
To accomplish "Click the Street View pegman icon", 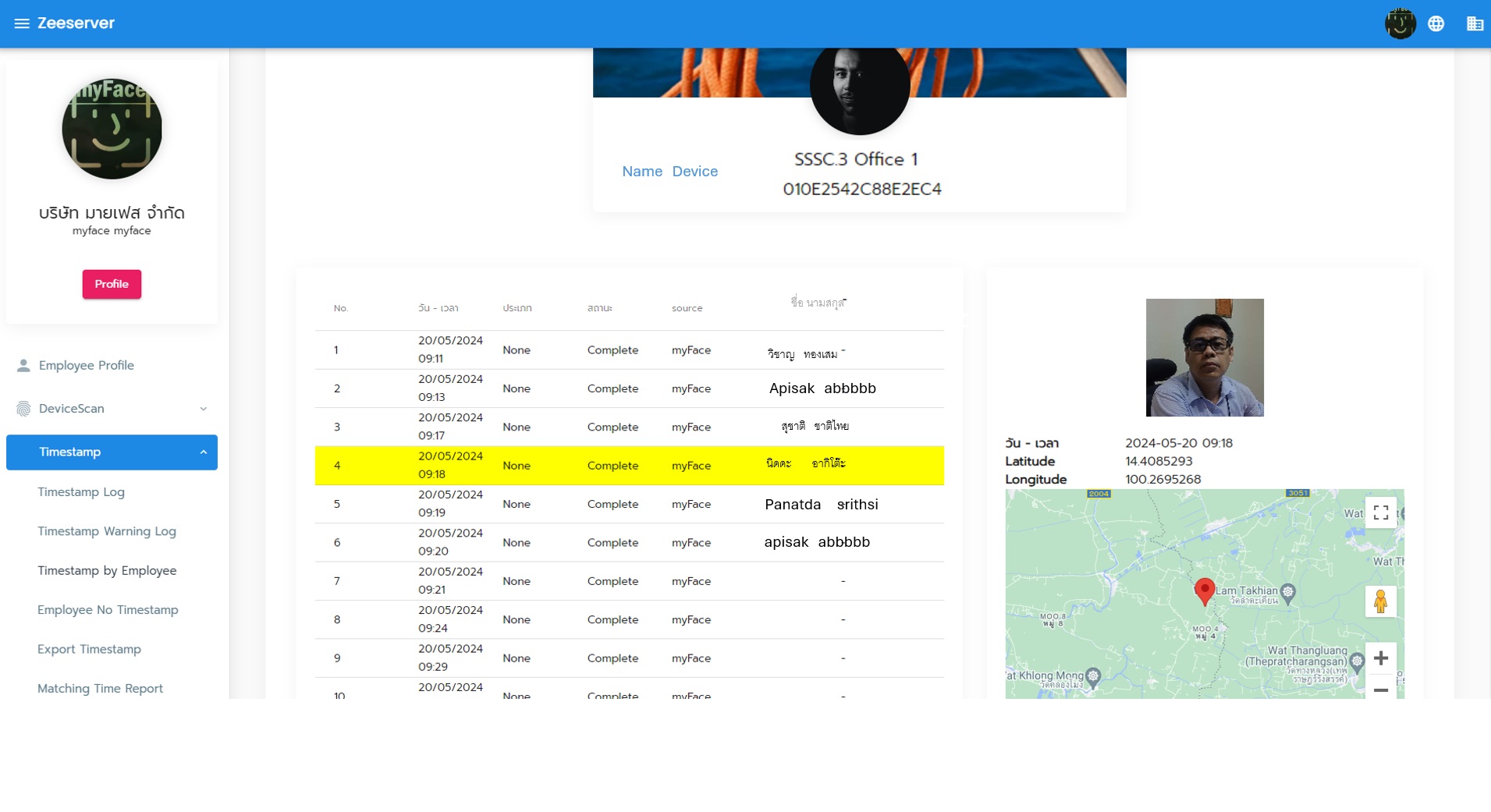I will 1380,601.
